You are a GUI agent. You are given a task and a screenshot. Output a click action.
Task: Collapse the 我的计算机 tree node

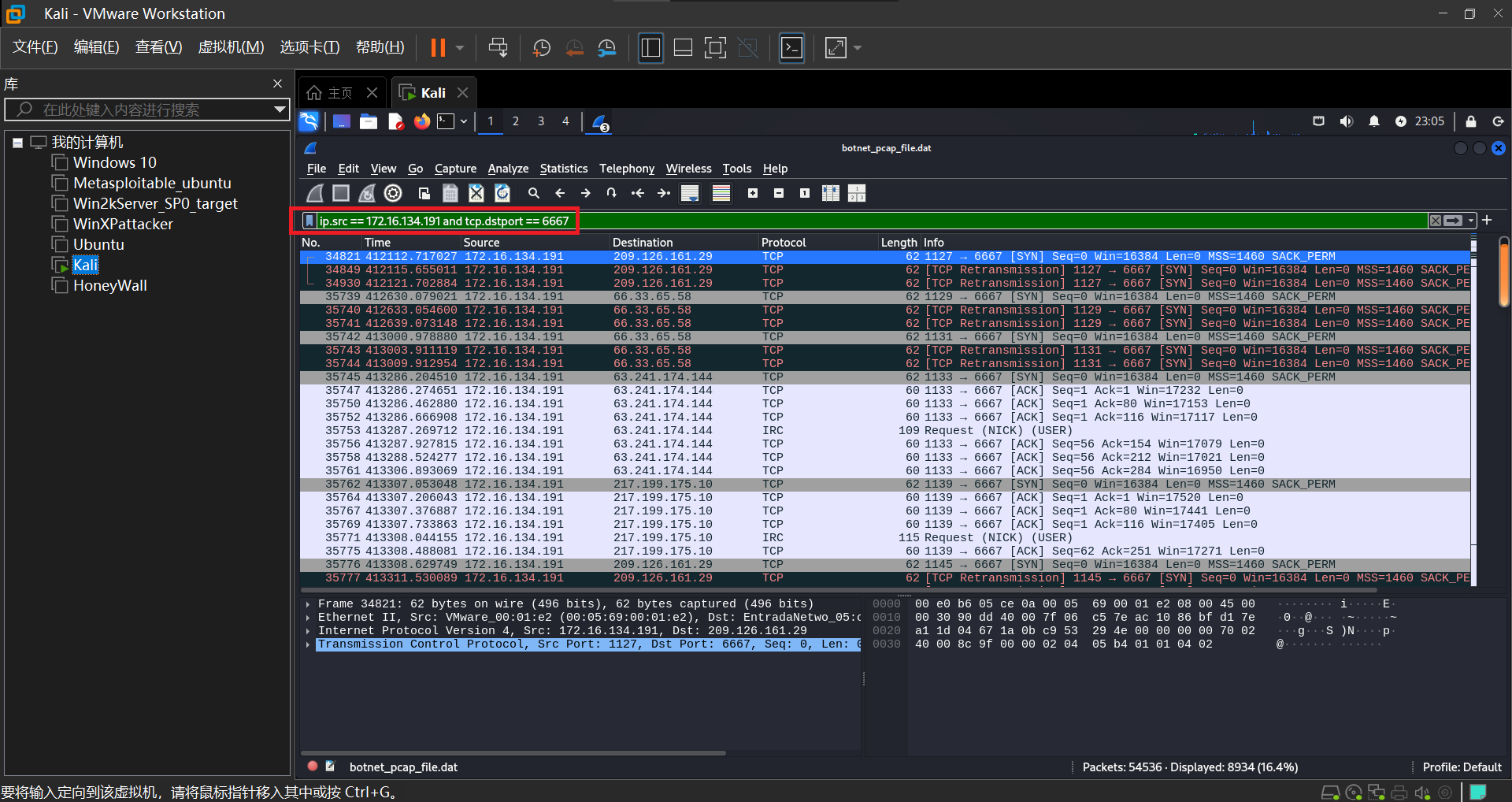coord(17,143)
